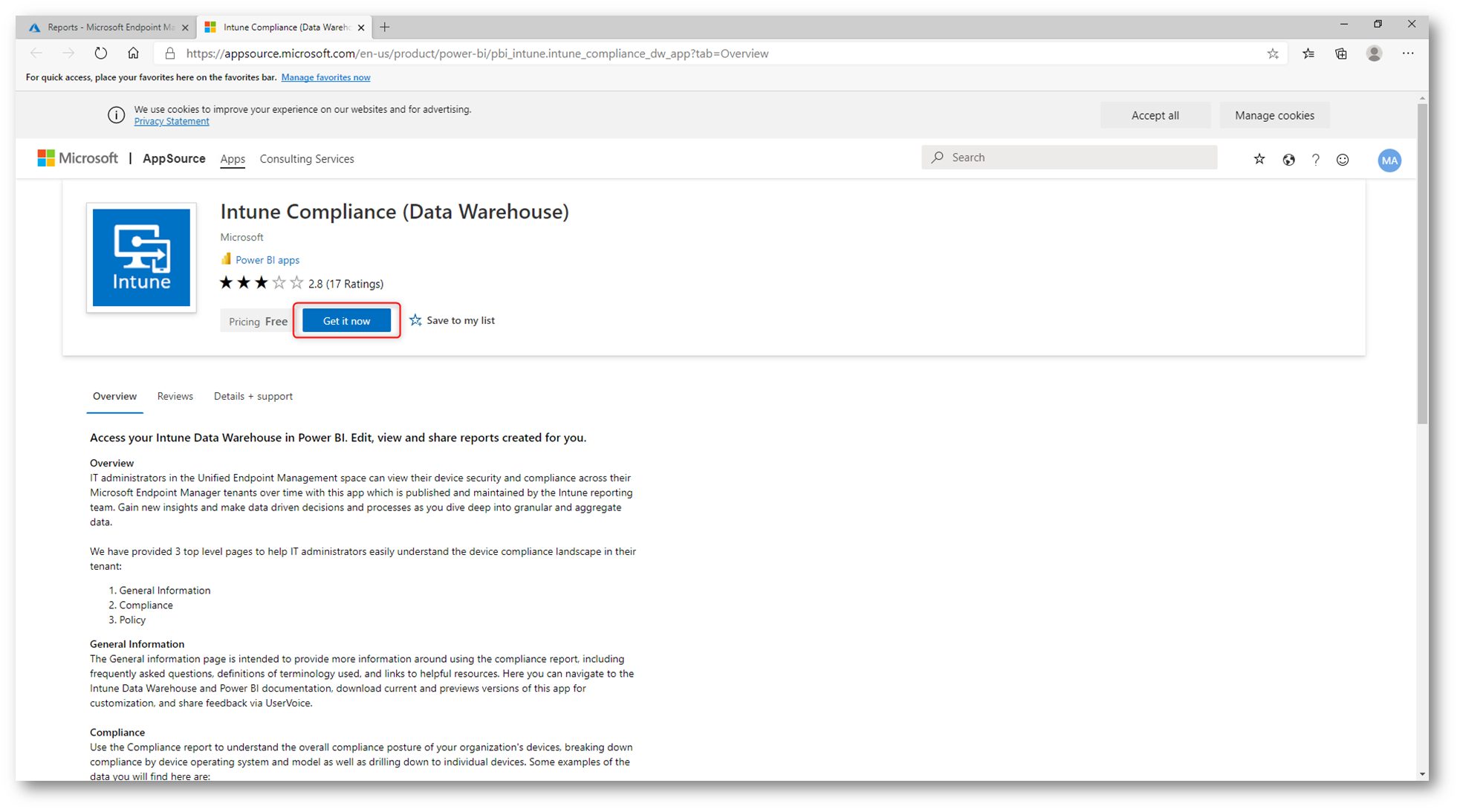Minimize the browser window
This screenshot has height=812, width=1460.
click(1344, 25)
